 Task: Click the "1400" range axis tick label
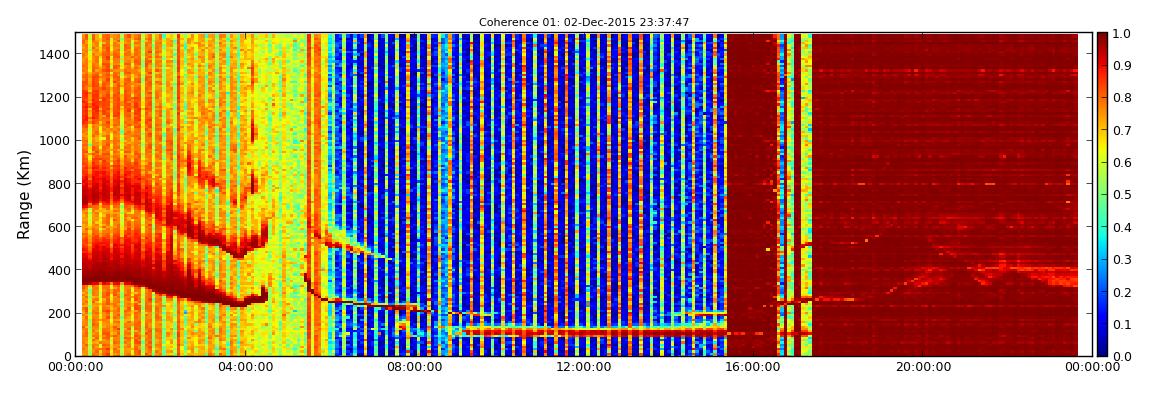55,54
